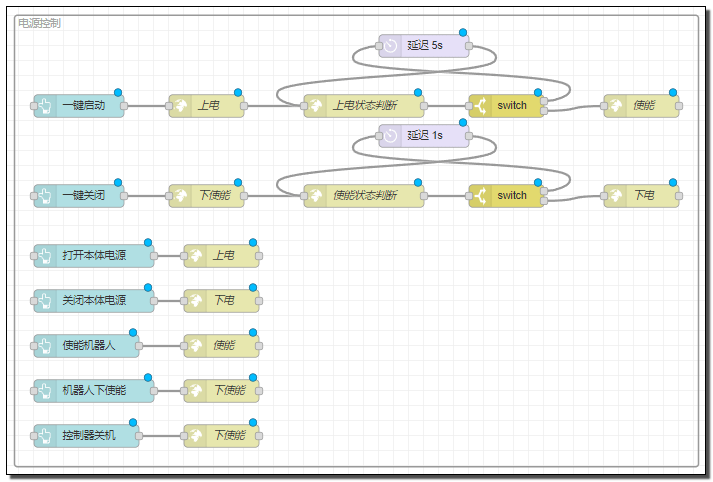713x482 pixels.
Task: Click the icon of 使能 node wired to 使能机器人
Action: click(196, 346)
